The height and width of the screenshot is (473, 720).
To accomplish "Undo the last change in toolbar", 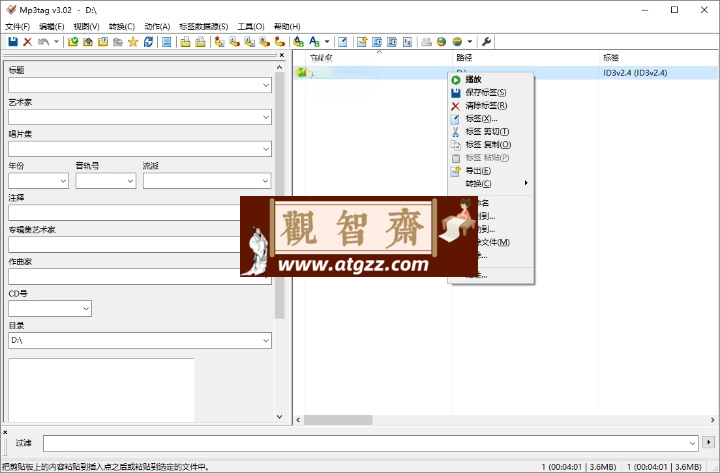I will click(x=43, y=42).
